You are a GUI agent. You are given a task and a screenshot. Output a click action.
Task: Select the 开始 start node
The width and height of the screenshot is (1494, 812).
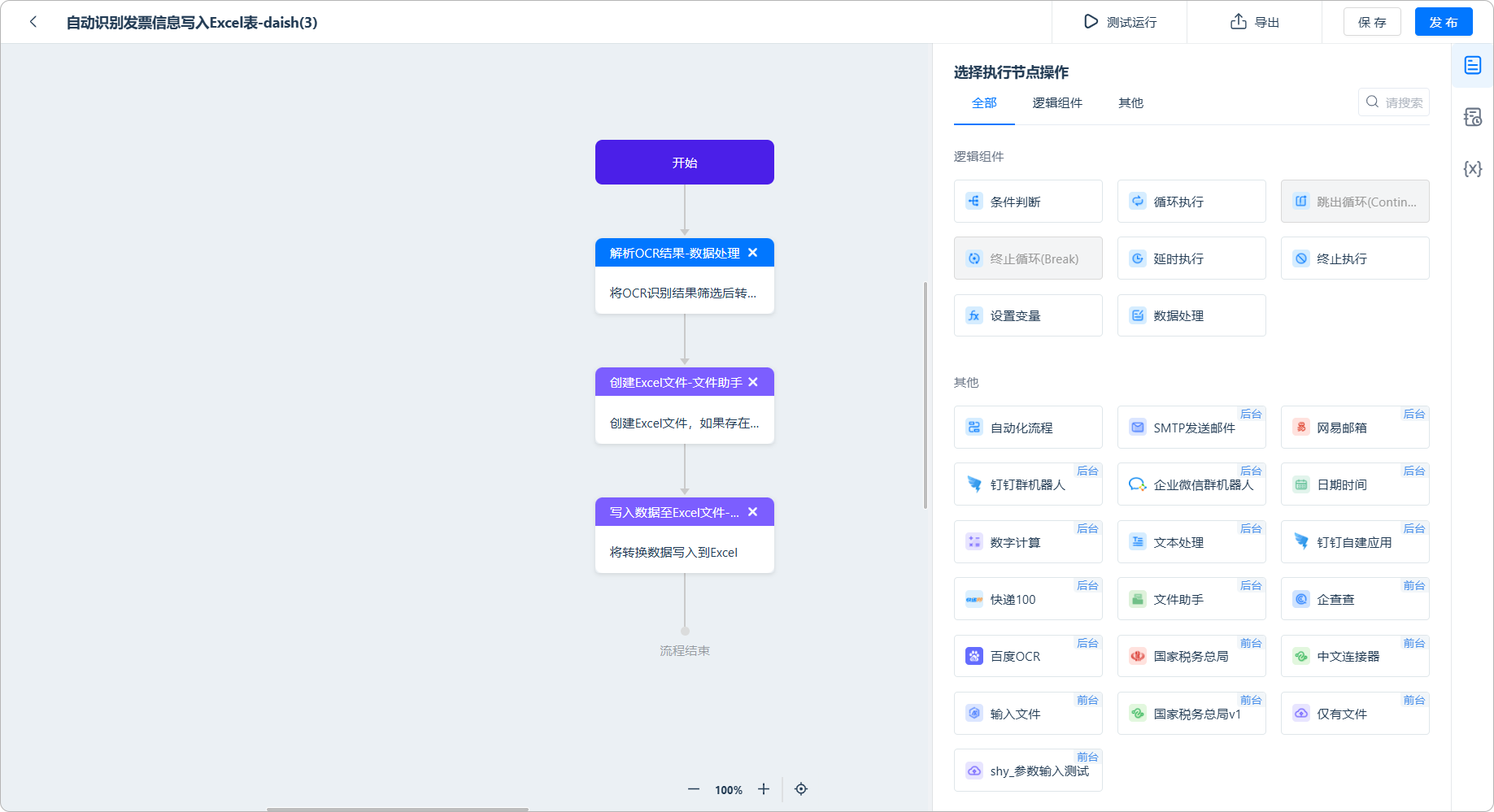tap(685, 163)
